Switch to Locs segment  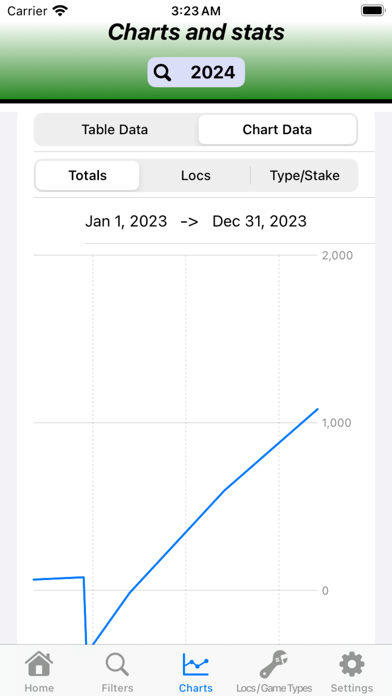(x=195, y=175)
